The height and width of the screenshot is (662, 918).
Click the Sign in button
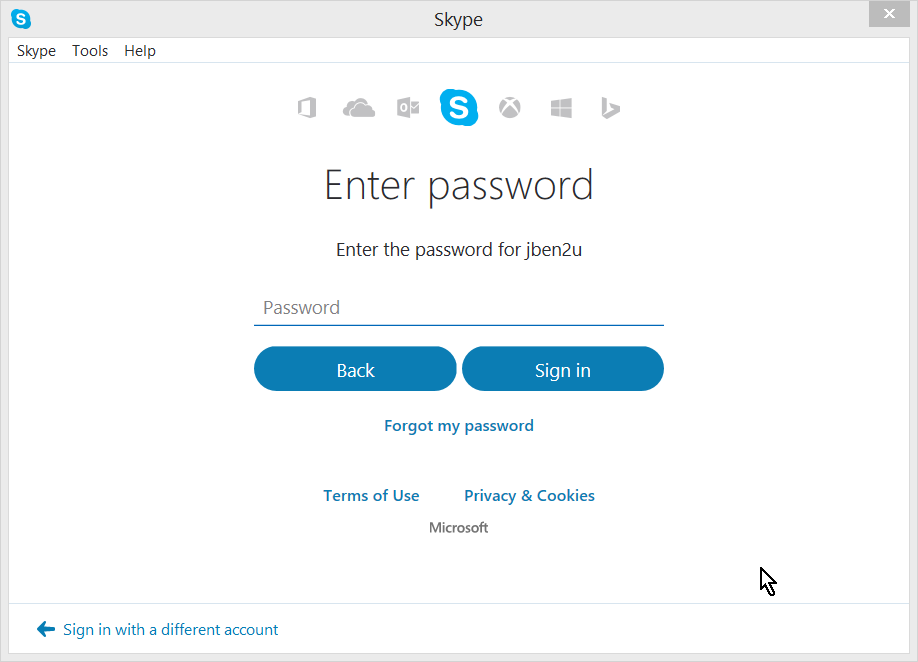(x=563, y=369)
